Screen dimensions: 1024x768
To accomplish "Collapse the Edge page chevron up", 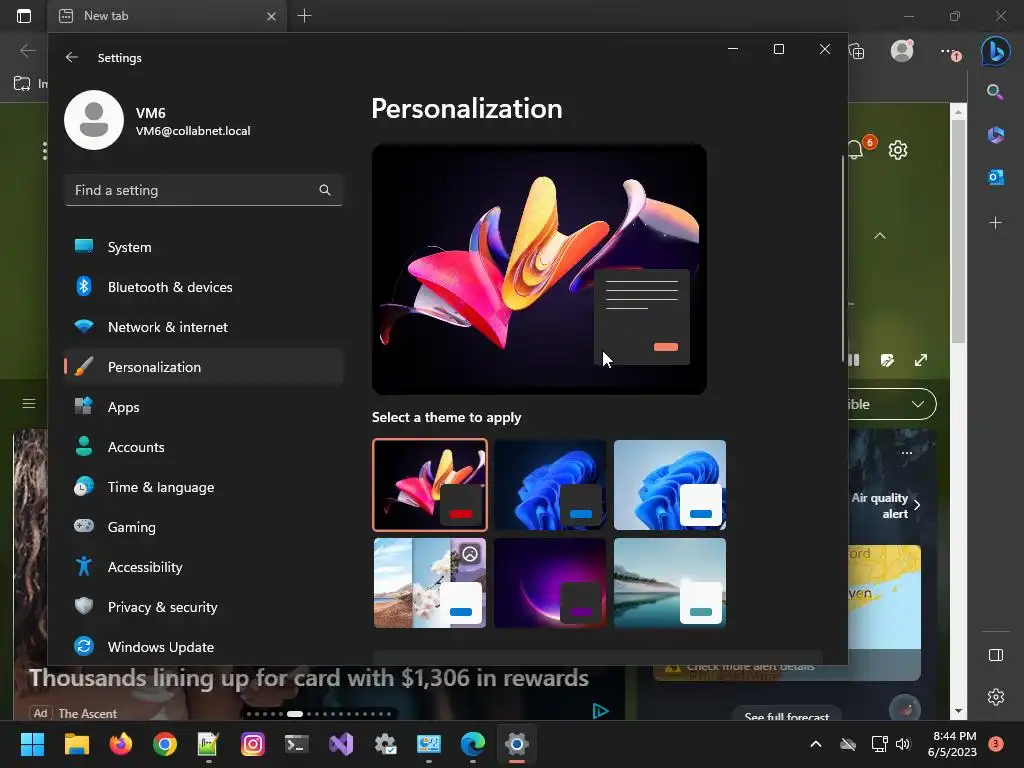I will 880,236.
